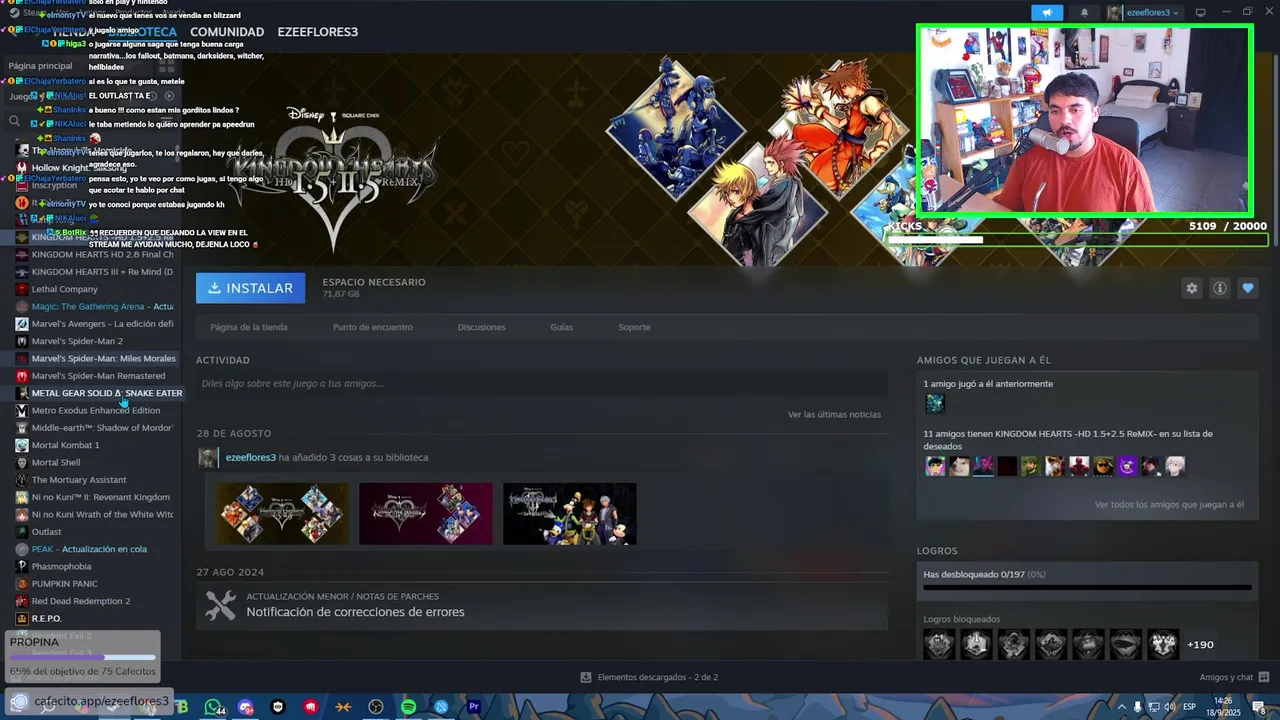Select PEAK - Actualización en cola

89,549
